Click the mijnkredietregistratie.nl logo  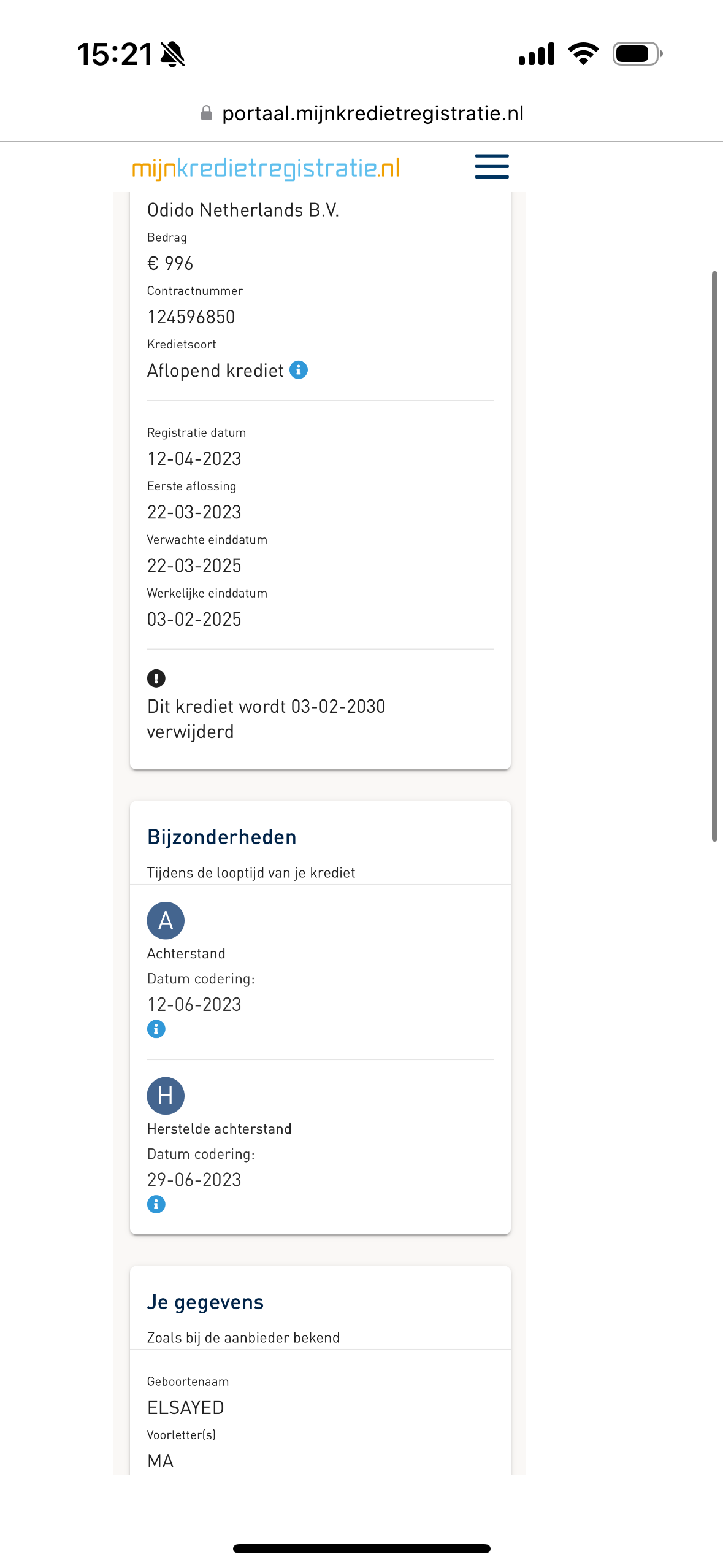[x=266, y=168]
